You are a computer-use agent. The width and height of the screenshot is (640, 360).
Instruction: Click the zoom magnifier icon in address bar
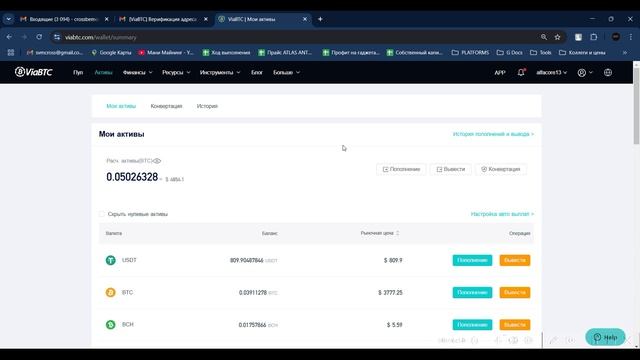(x=544, y=37)
